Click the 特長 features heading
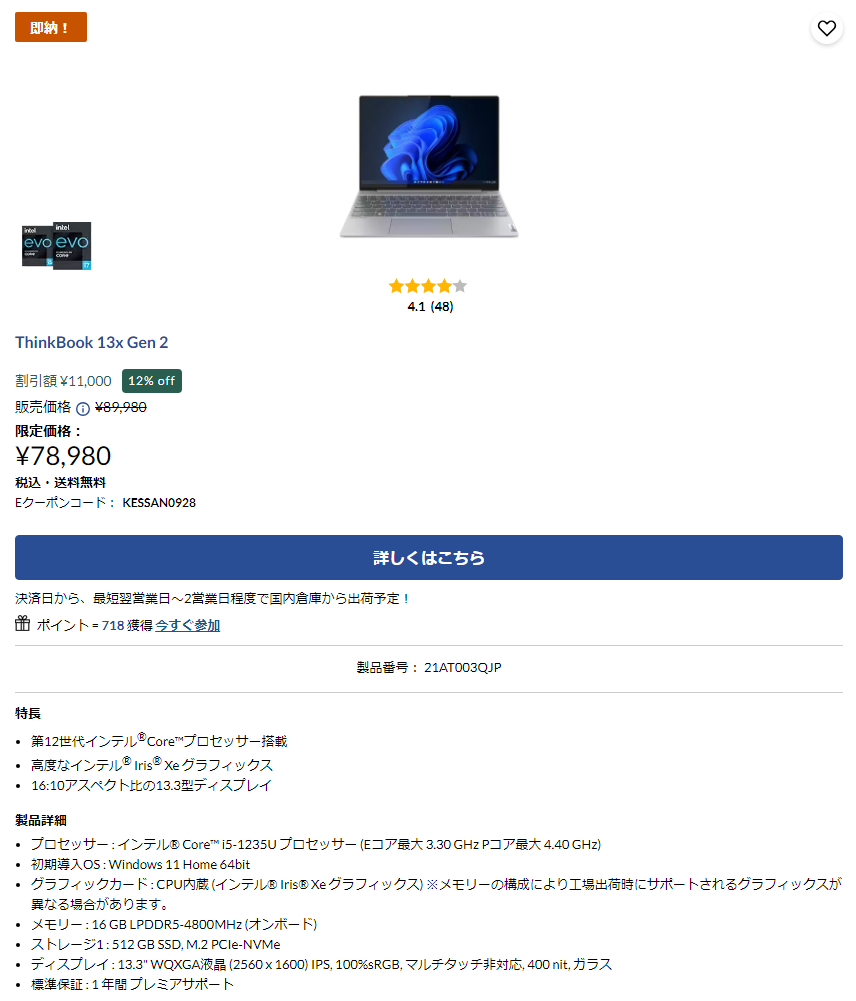856x1001 pixels. 28,713
